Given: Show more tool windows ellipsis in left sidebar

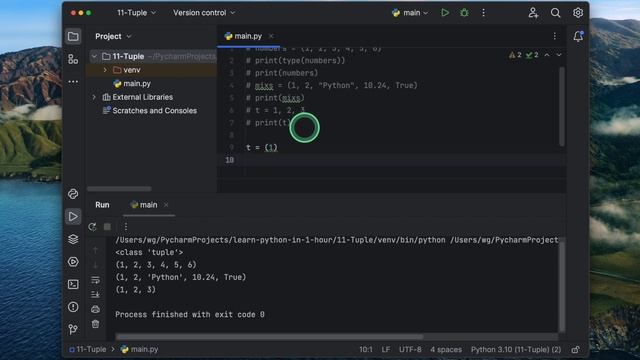Looking at the screenshot, I should (73, 82).
